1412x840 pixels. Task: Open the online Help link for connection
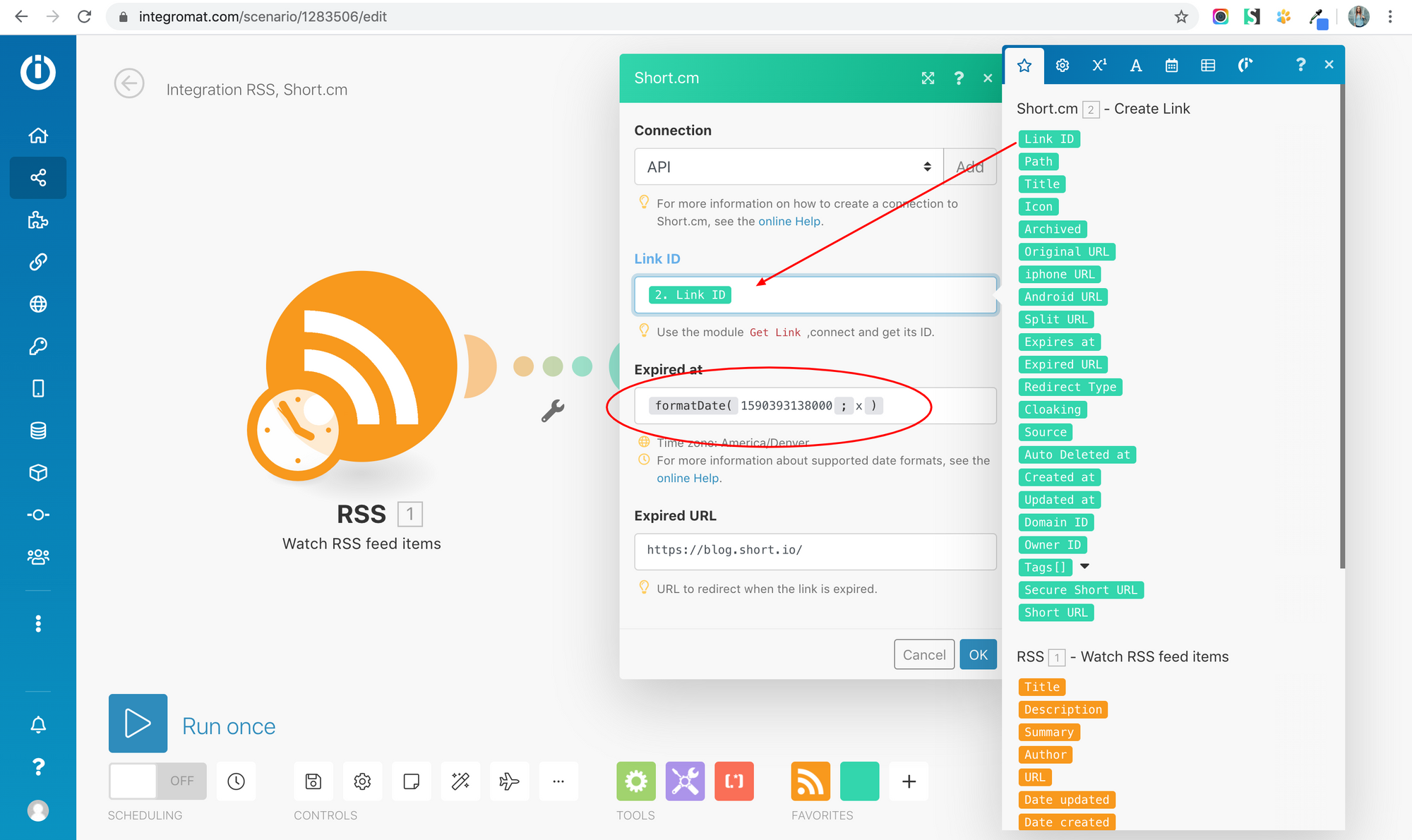pos(789,221)
